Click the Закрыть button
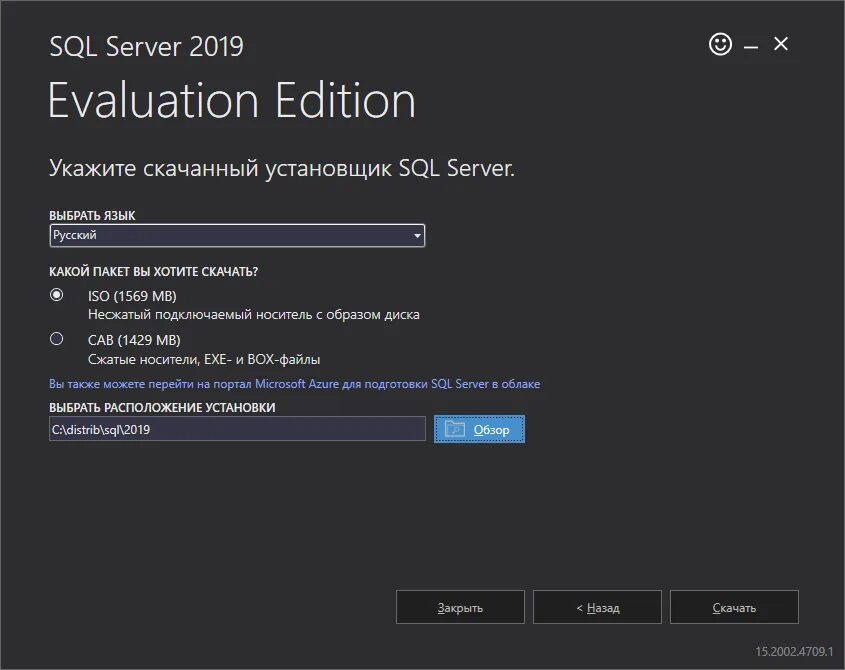The image size is (845, 670). pos(460,607)
